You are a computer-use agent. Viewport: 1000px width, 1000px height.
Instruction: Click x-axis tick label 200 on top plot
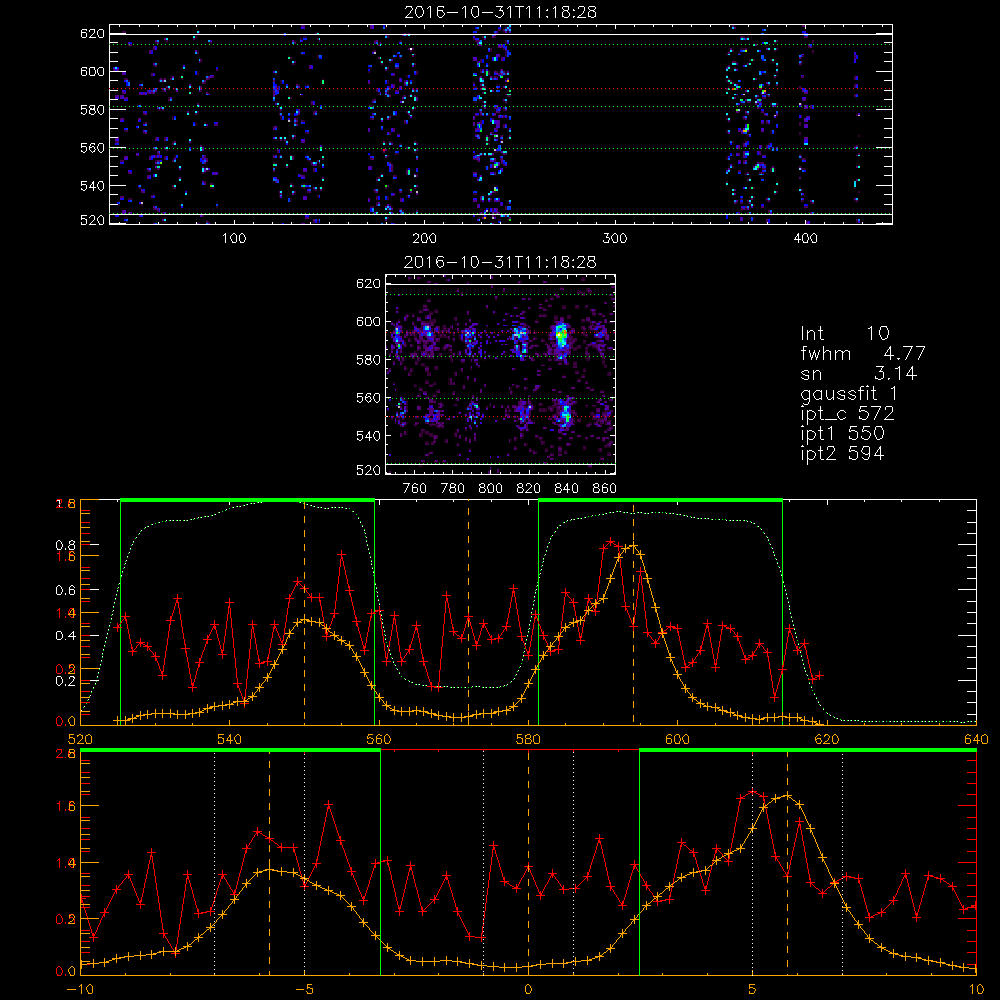tap(424, 238)
